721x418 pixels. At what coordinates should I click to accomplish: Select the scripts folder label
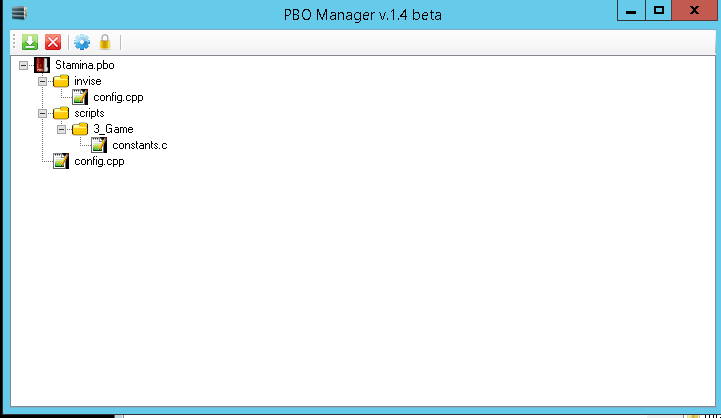(89, 113)
